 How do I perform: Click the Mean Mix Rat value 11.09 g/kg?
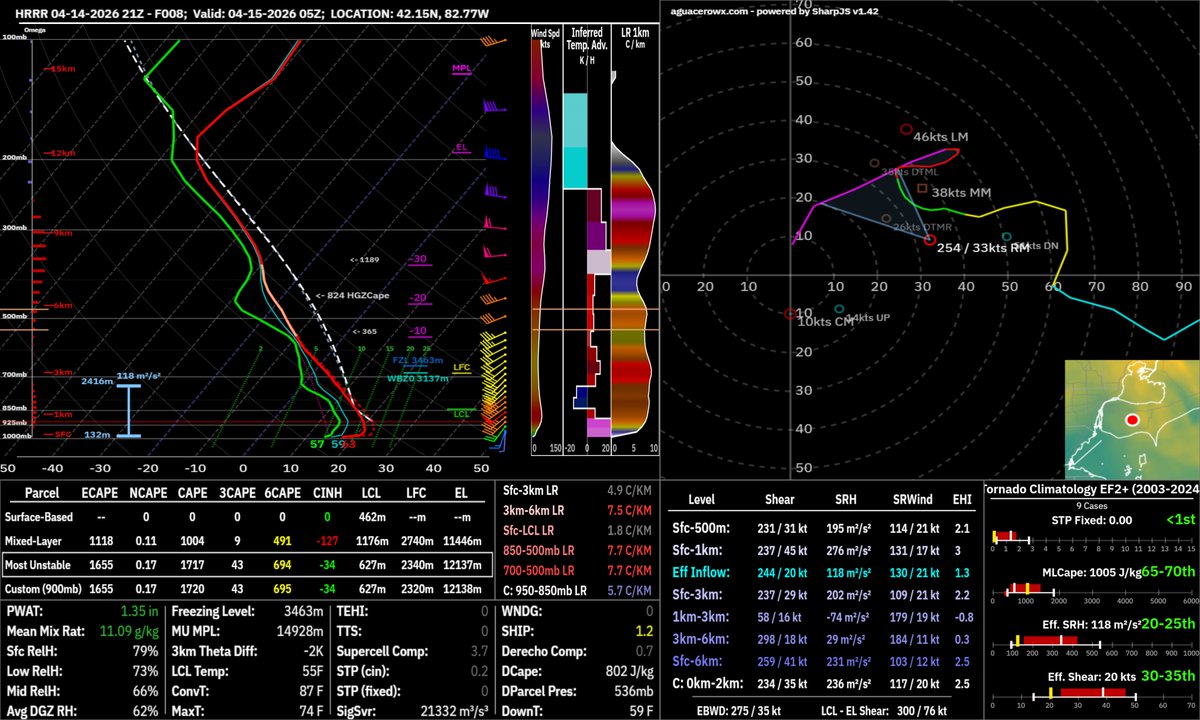coord(129,631)
